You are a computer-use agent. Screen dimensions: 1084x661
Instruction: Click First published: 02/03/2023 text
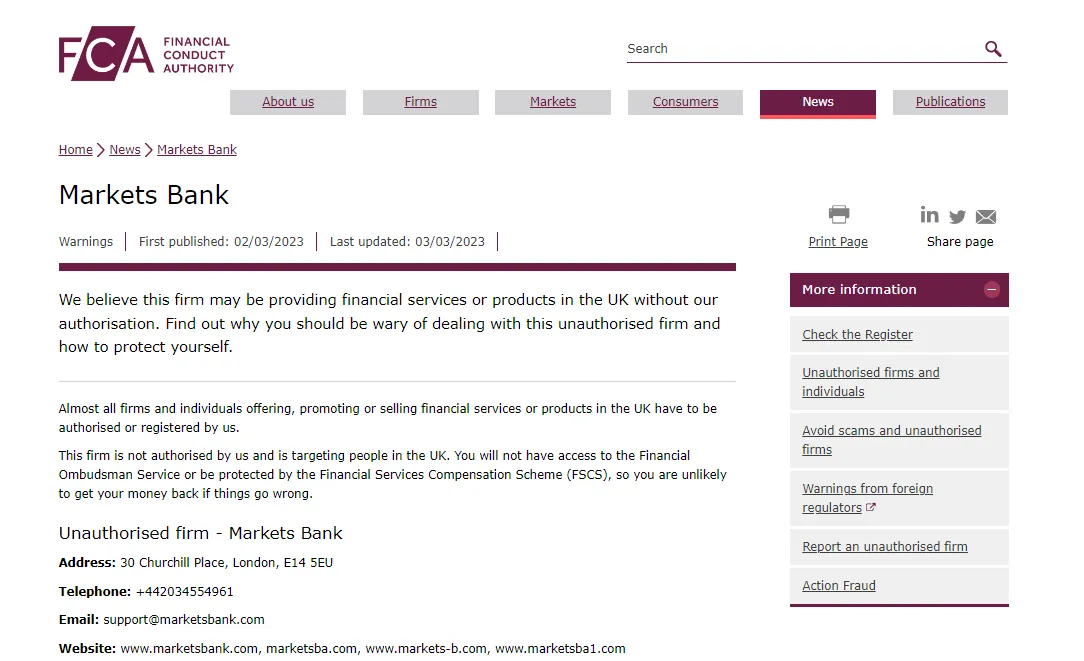[221, 241]
